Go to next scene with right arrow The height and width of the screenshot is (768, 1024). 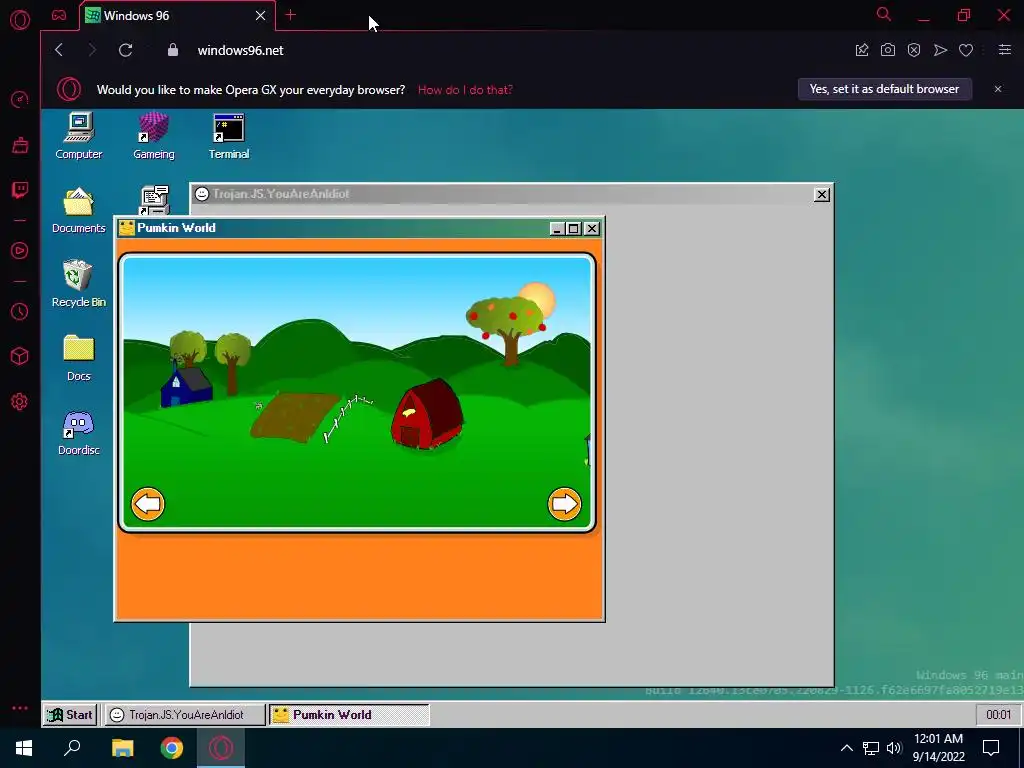click(x=564, y=504)
